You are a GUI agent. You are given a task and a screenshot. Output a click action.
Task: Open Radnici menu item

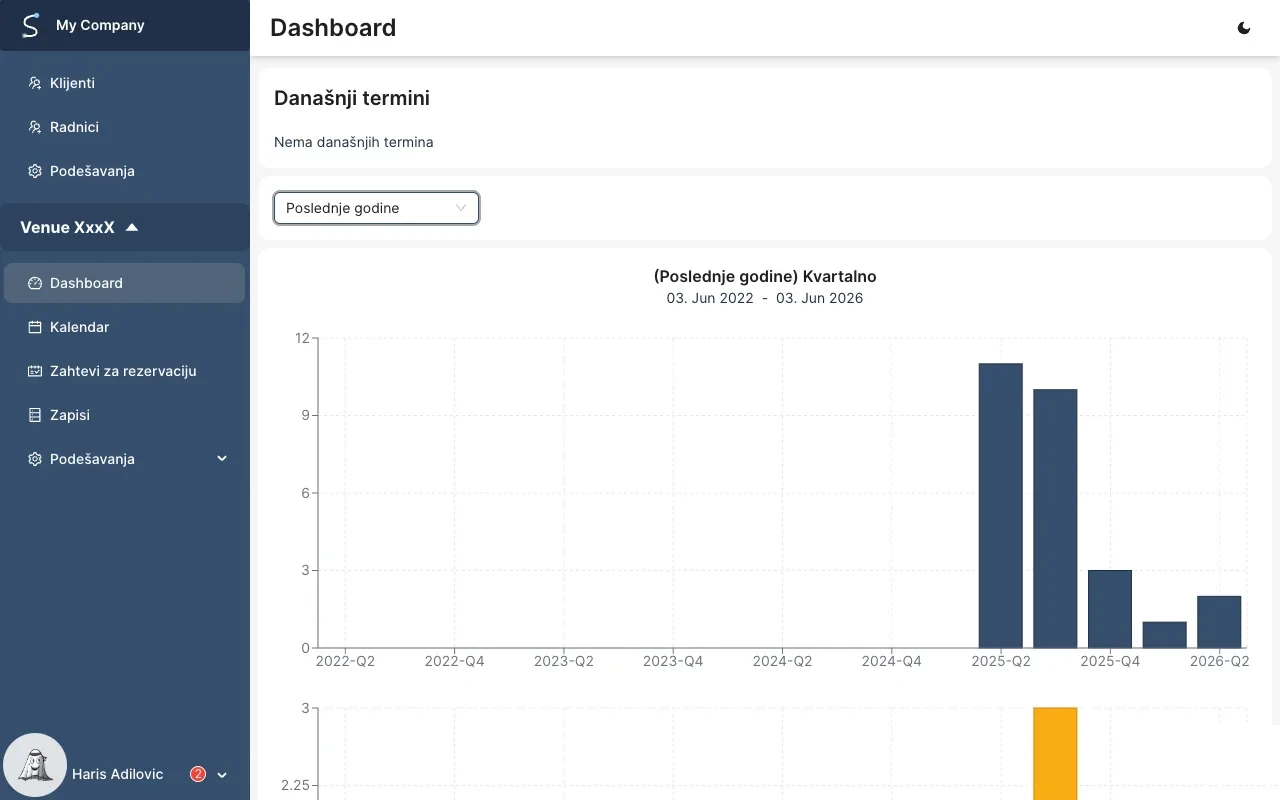click(x=125, y=127)
